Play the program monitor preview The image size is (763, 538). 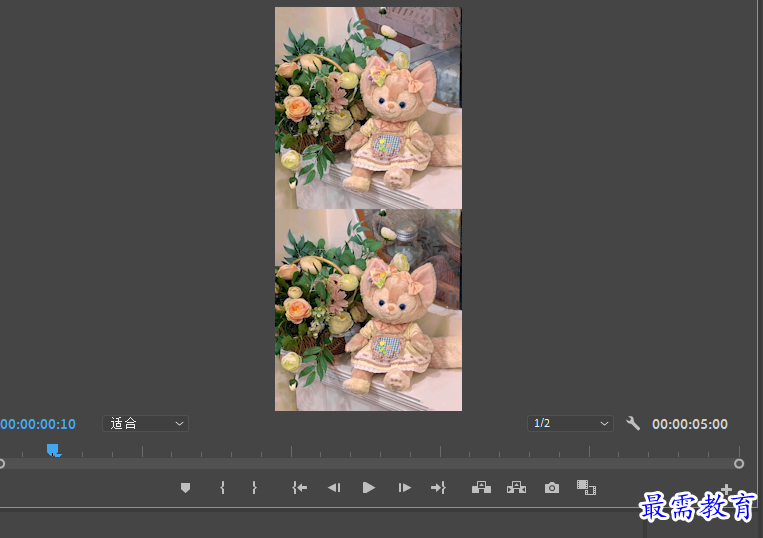coord(369,487)
